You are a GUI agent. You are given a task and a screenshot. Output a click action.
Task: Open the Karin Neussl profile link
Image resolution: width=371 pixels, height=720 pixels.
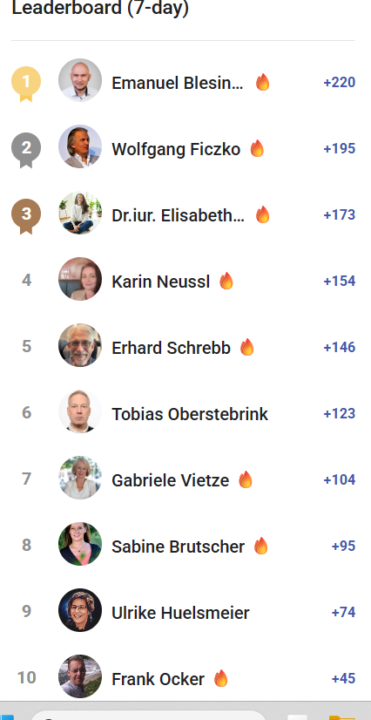161,281
